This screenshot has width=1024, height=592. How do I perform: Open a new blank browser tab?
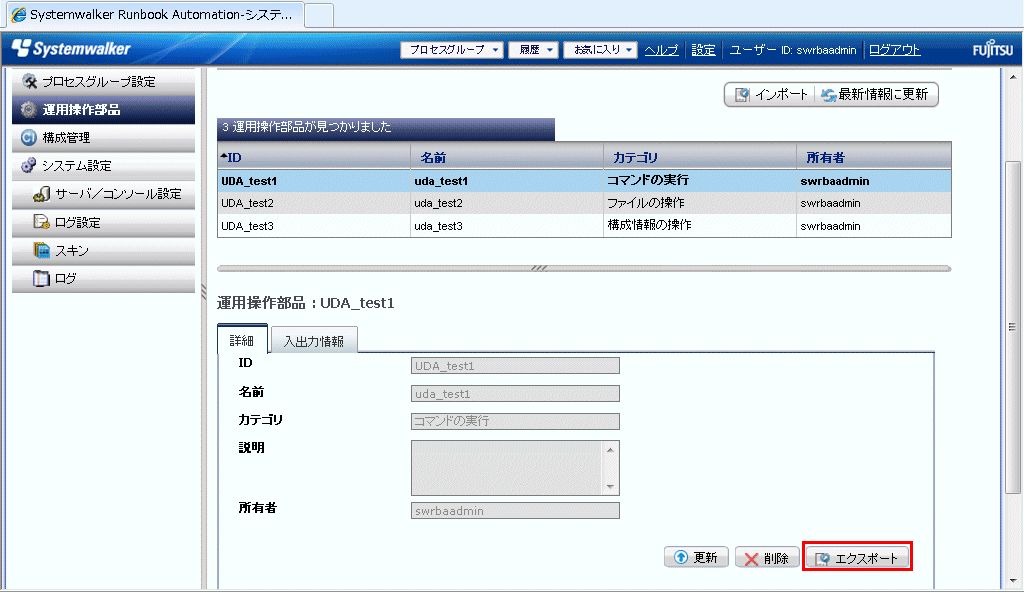point(319,15)
